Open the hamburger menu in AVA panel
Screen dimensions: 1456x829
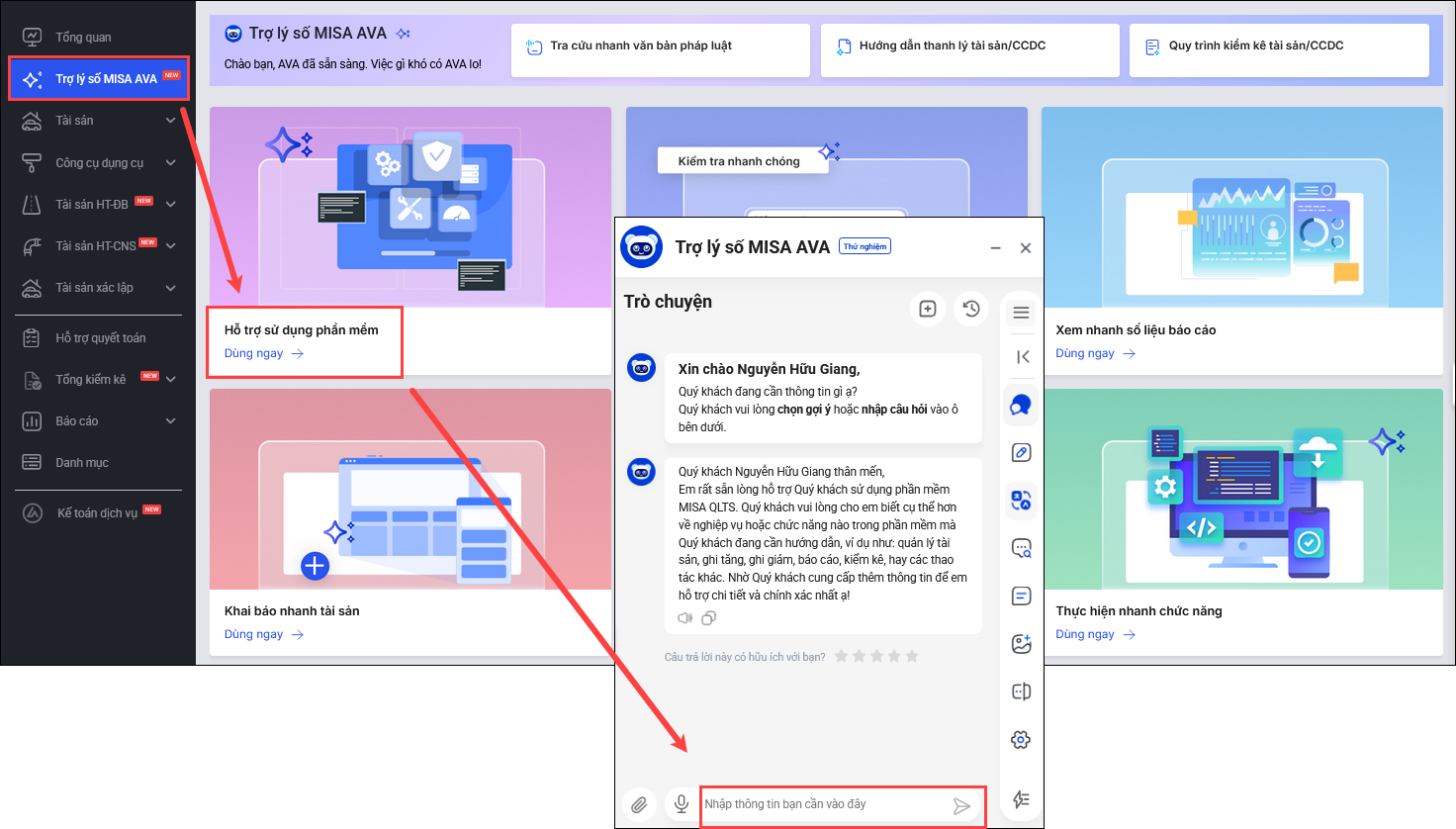(1022, 314)
